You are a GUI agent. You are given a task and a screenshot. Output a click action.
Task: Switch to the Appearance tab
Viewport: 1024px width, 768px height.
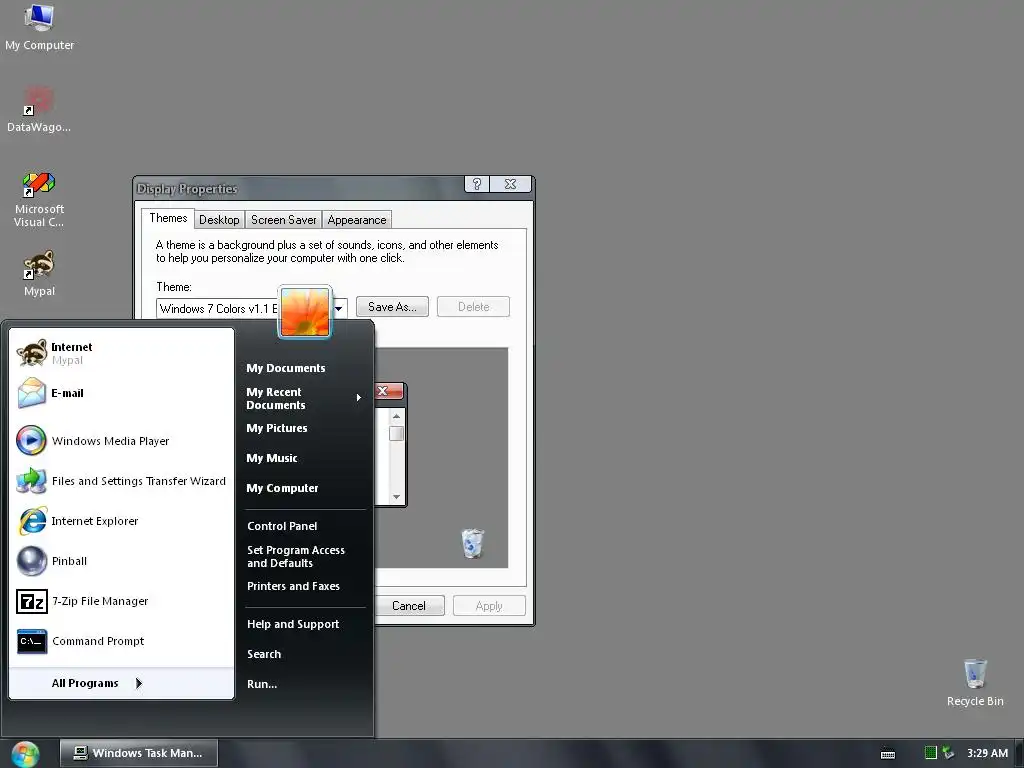(x=357, y=220)
